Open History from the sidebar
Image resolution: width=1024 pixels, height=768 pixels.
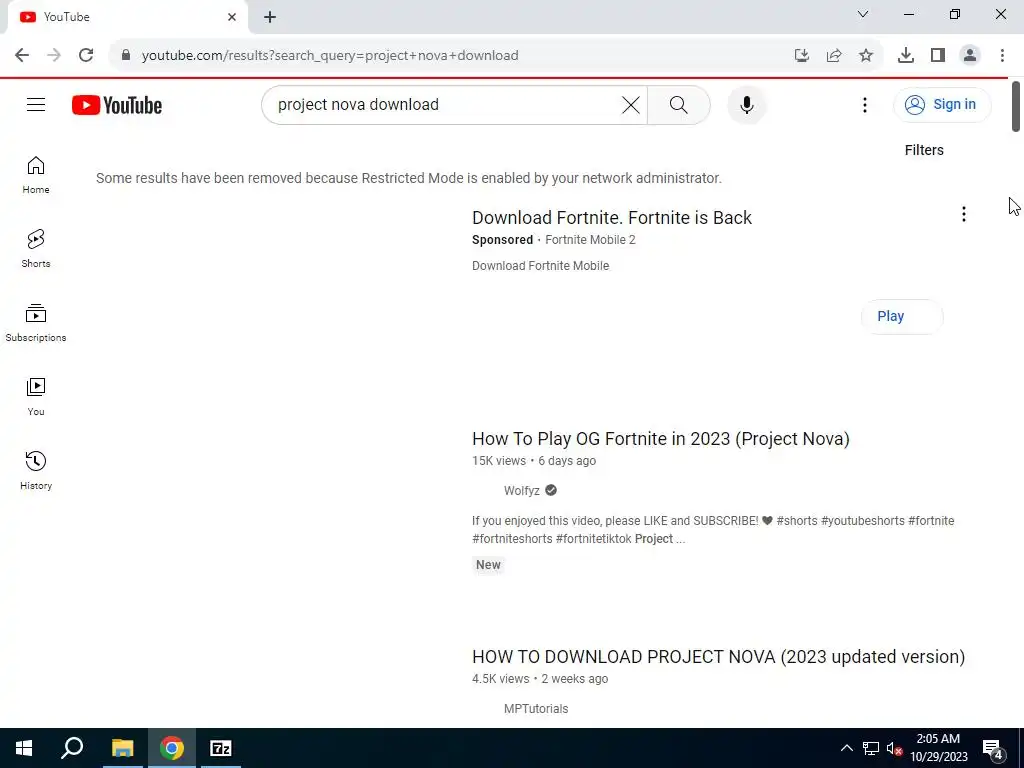[36, 470]
